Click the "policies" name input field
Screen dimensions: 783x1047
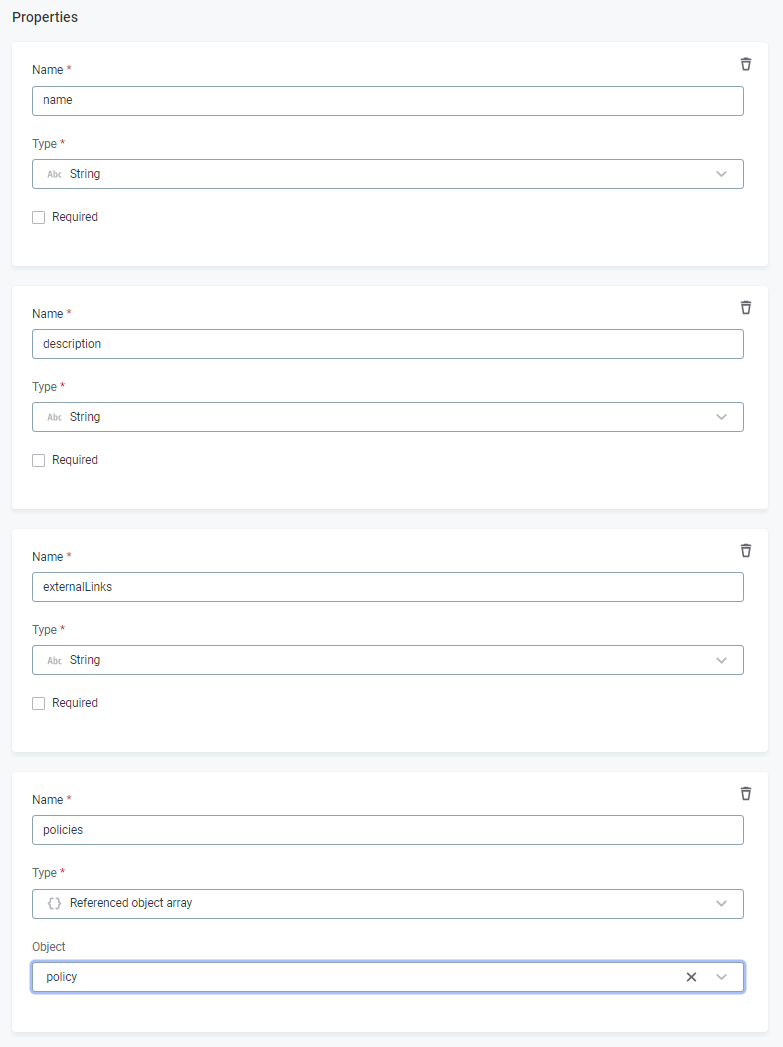pos(388,830)
